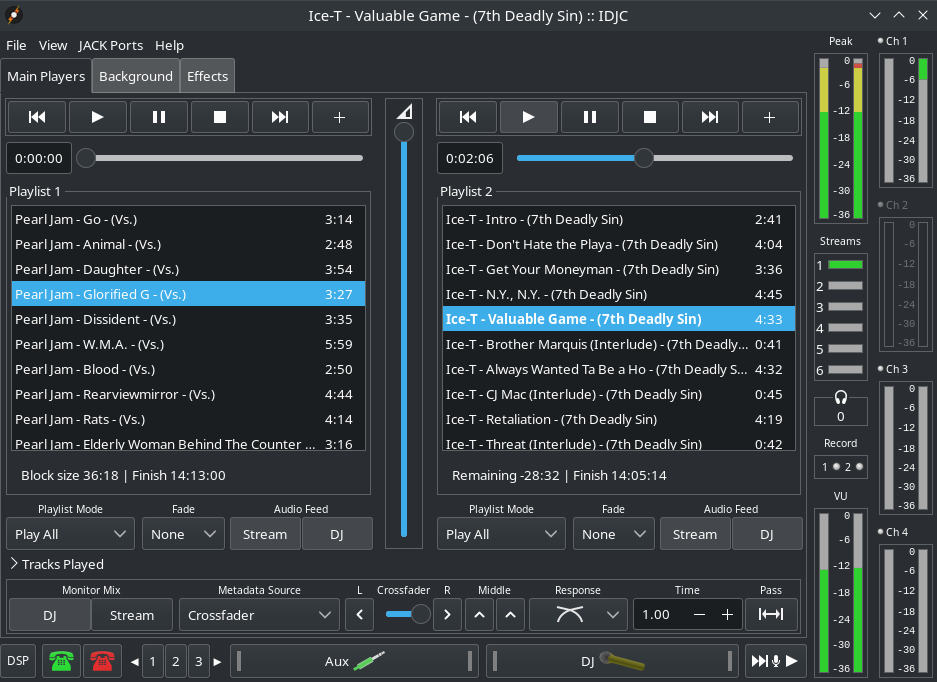Click the red phone icon

click(102, 661)
